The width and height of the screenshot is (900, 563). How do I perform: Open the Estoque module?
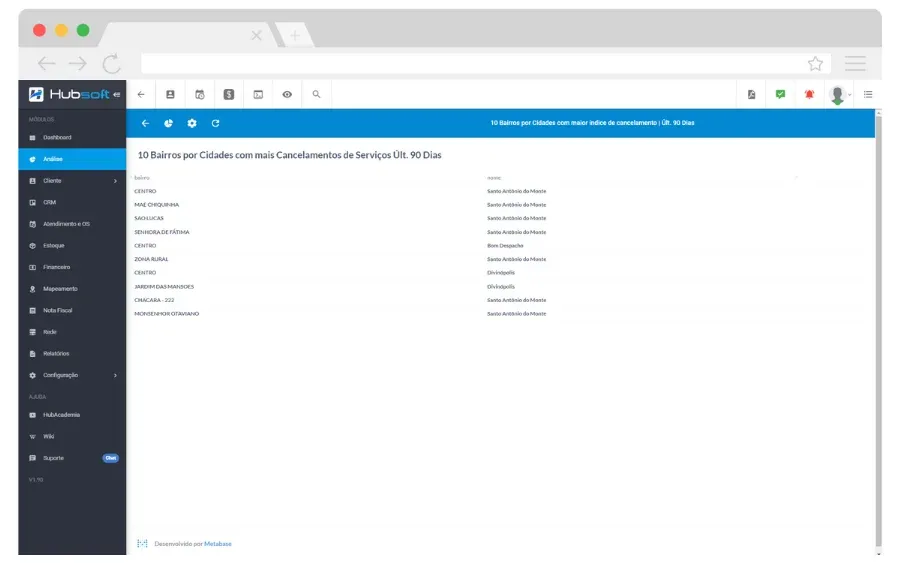coord(72,246)
